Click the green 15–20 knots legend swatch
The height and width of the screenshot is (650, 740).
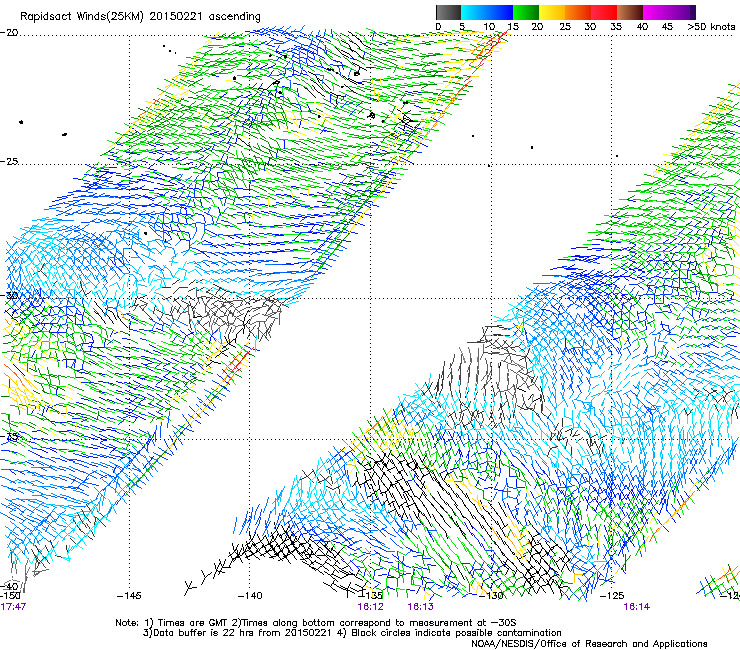pos(526,12)
